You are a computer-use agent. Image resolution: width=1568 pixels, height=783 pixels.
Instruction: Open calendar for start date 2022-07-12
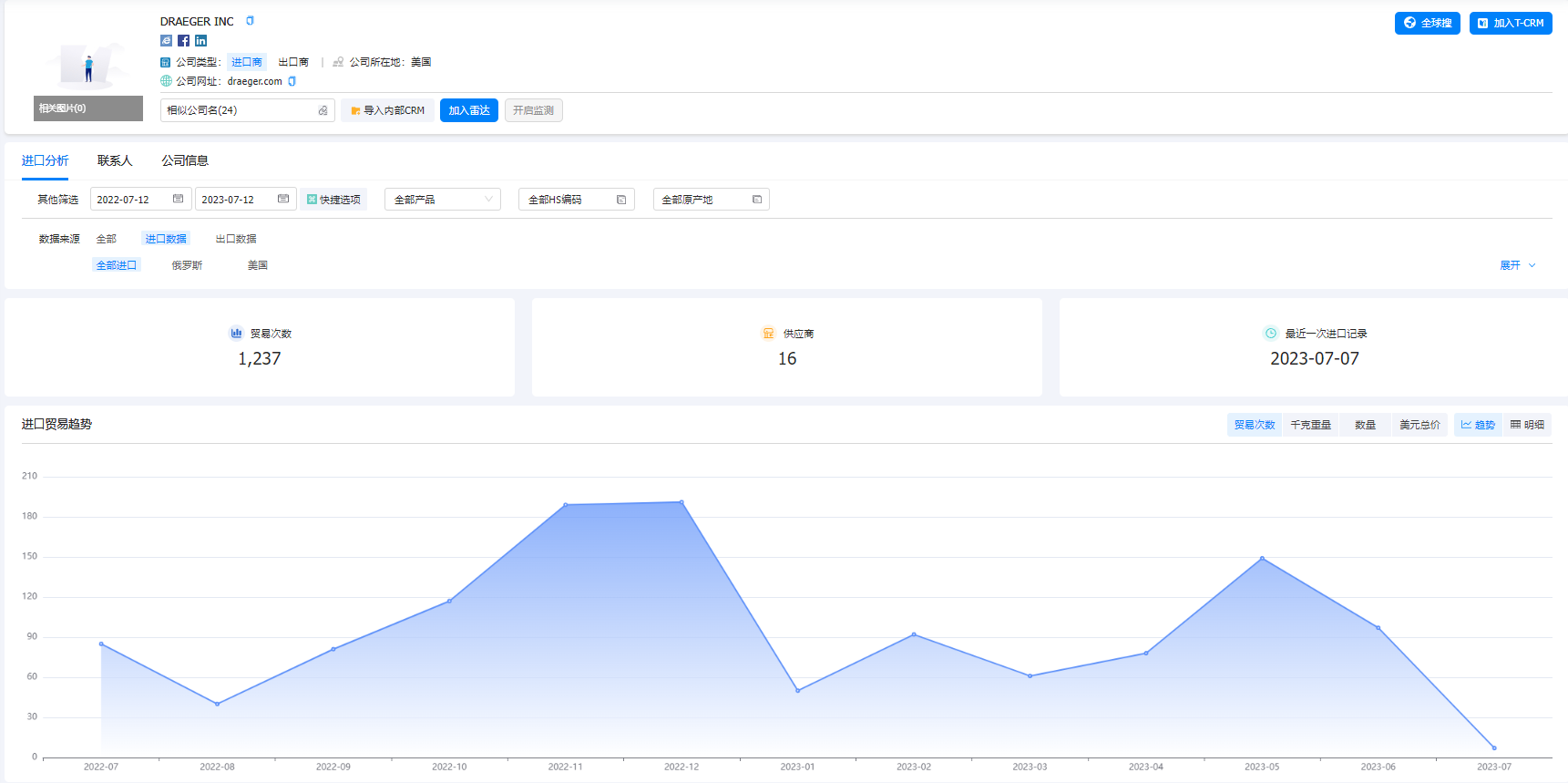pos(178,199)
